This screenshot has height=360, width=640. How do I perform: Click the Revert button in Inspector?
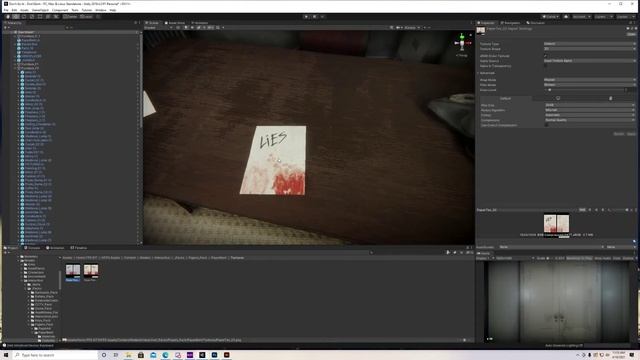tap(619, 134)
